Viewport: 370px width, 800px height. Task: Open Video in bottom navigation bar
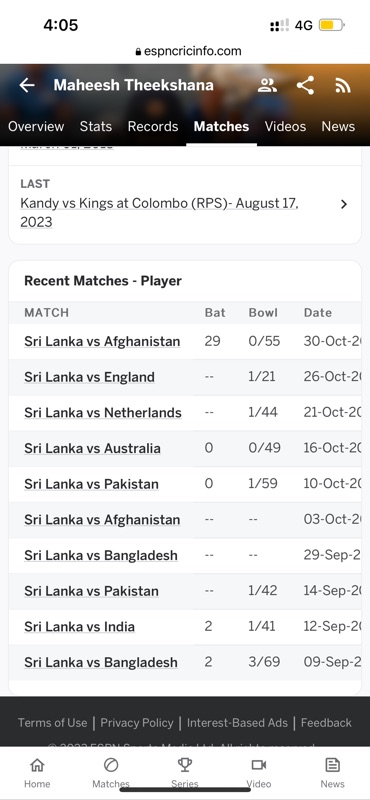[259, 772]
